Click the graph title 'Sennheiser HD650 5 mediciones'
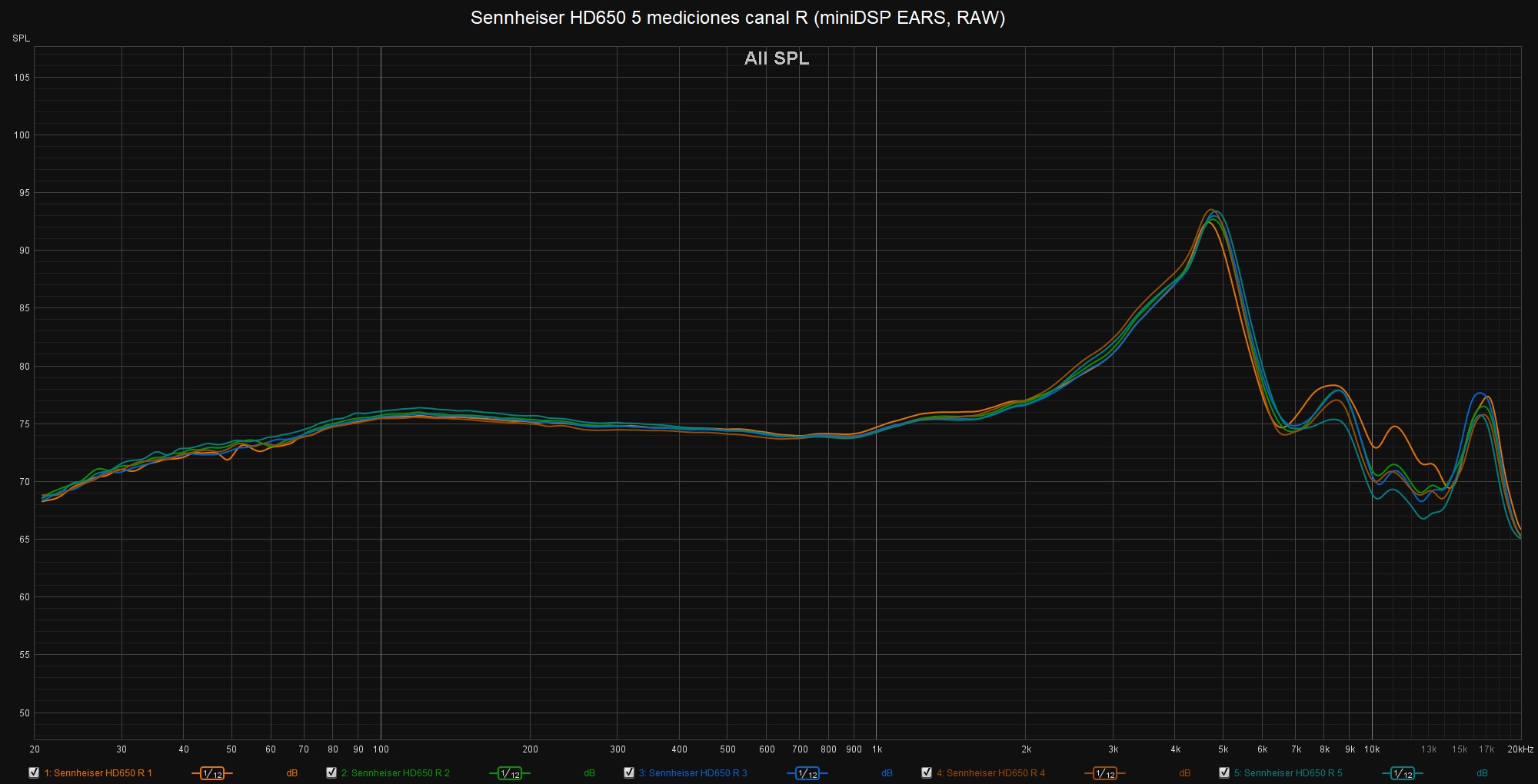 (737, 18)
